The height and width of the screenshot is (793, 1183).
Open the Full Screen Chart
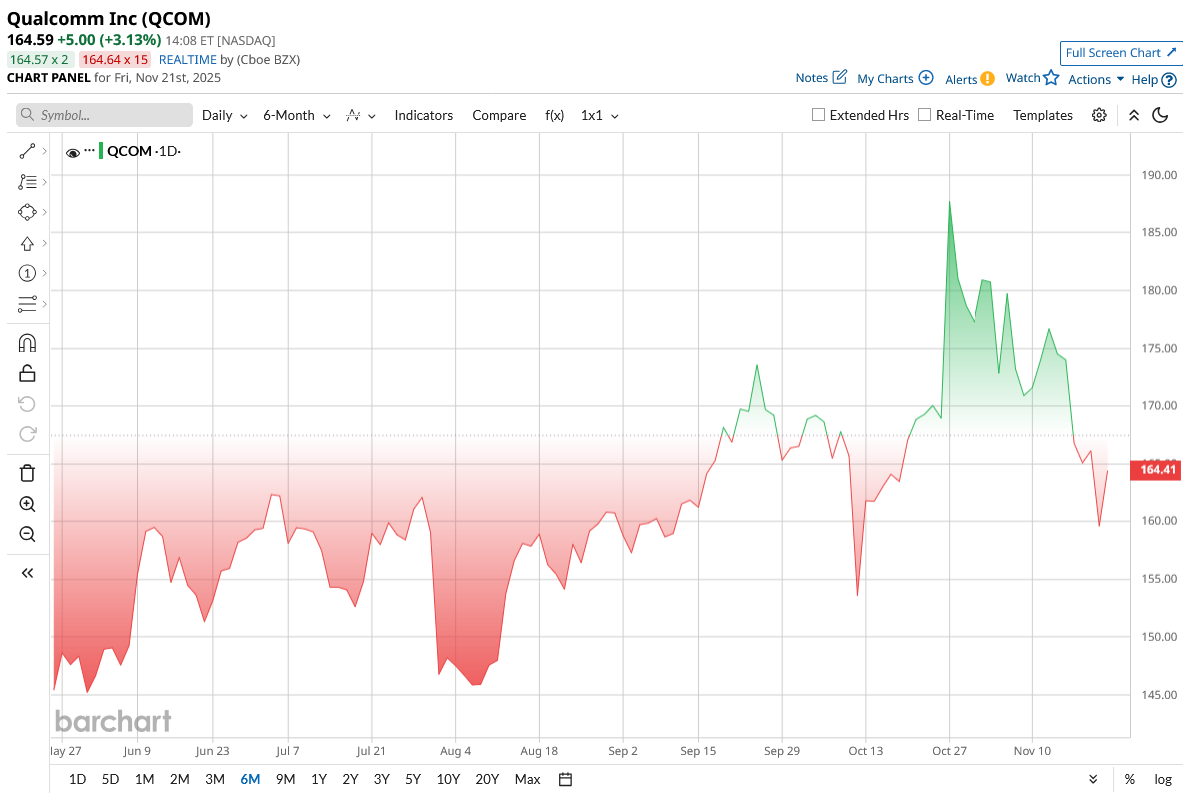(x=1119, y=53)
